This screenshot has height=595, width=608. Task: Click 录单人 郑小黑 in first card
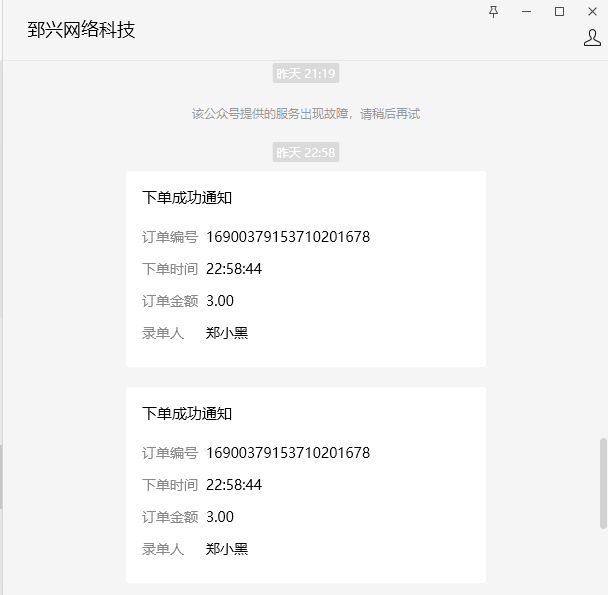click(x=227, y=333)
